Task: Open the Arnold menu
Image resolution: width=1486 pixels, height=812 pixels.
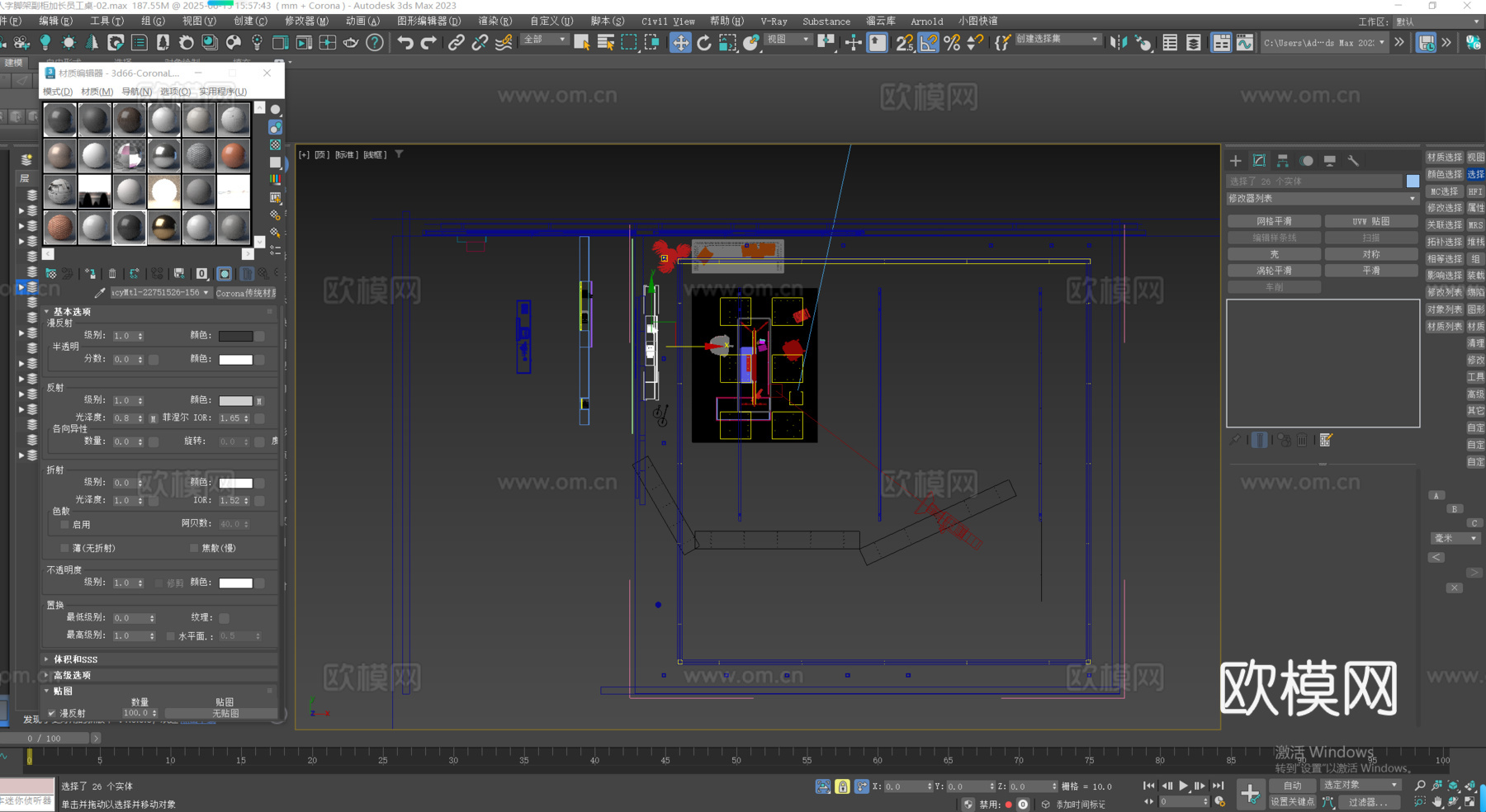Action: click(926, 21)
